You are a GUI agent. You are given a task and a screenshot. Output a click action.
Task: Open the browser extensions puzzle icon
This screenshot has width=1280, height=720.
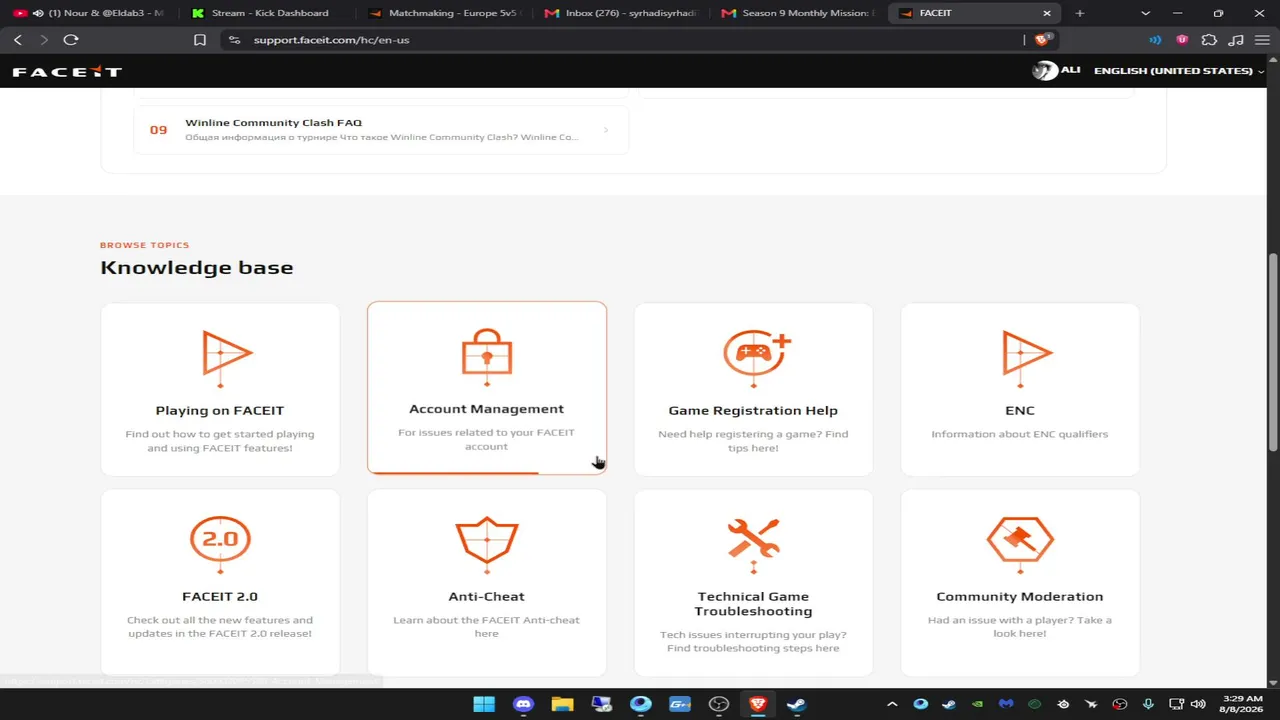click(1209, 40)
